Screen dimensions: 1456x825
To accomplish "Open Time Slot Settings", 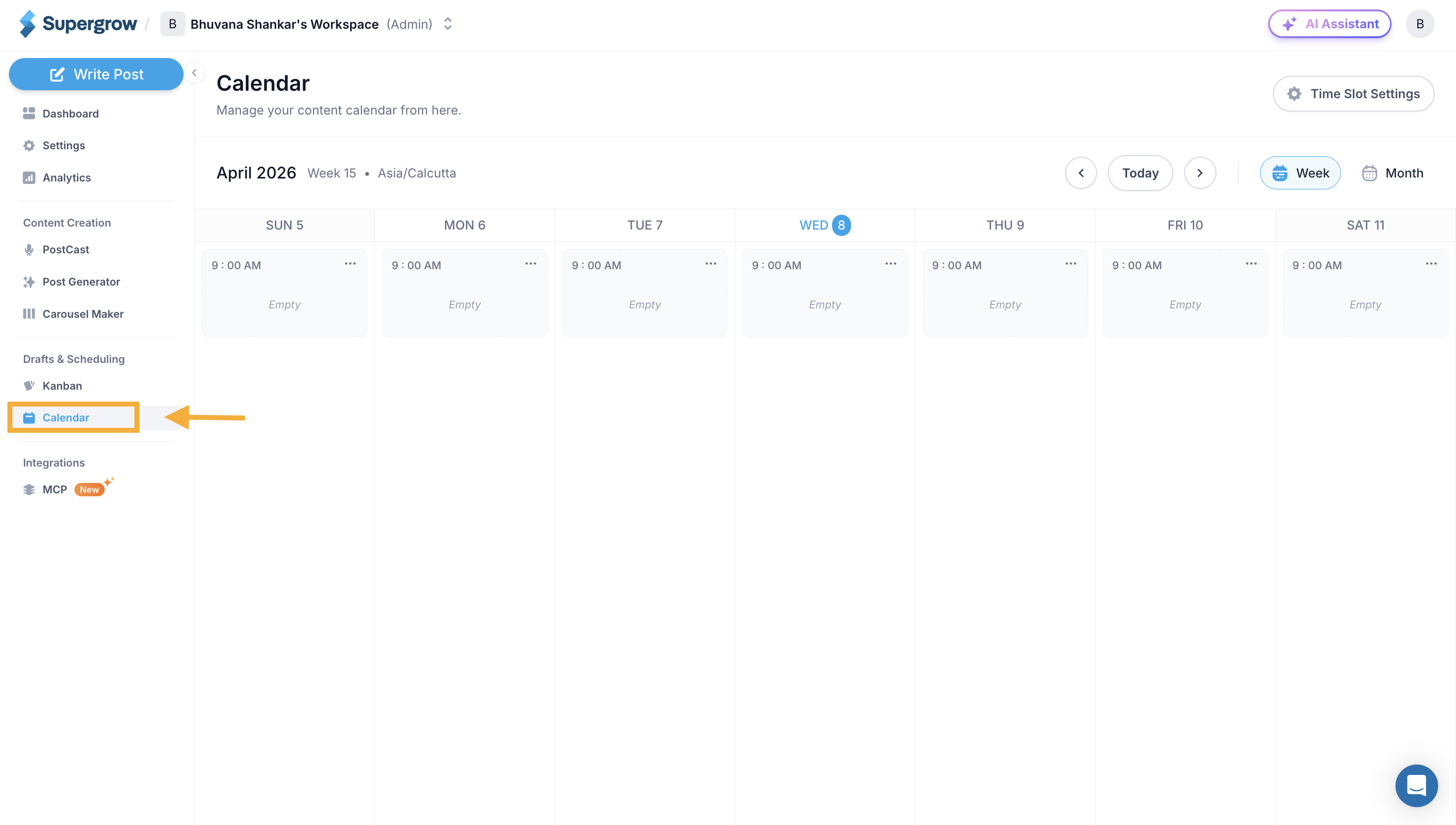I will coord(1353,94).
